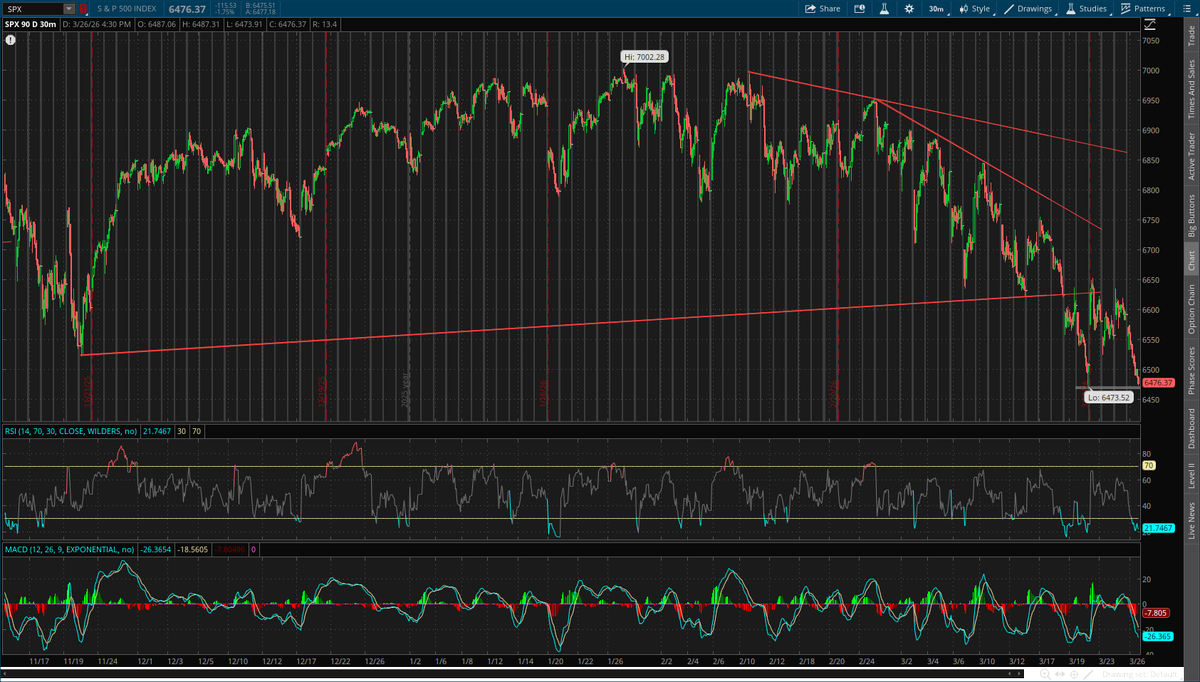1200x682 pixels.
Task: Click the SPX 90 D 30m chart title
Action: (x=30, y=24)
